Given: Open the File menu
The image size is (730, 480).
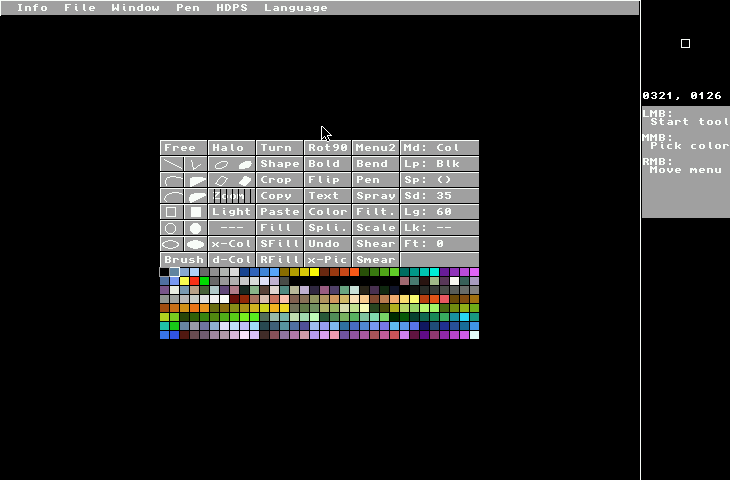Looking at the screenshot, I should [x=80, y=7].
